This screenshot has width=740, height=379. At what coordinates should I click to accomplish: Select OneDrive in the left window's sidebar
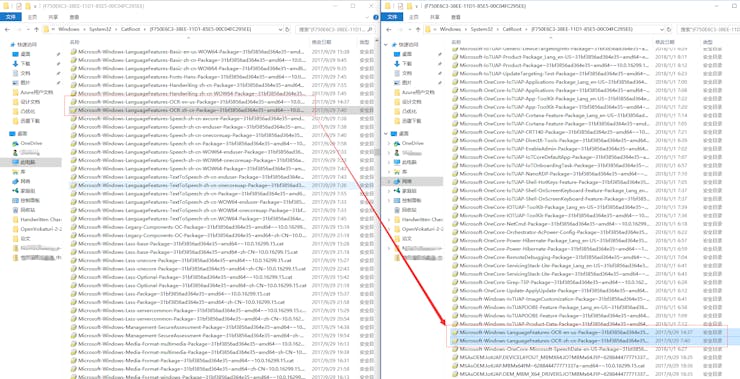(x=28, y=143)
